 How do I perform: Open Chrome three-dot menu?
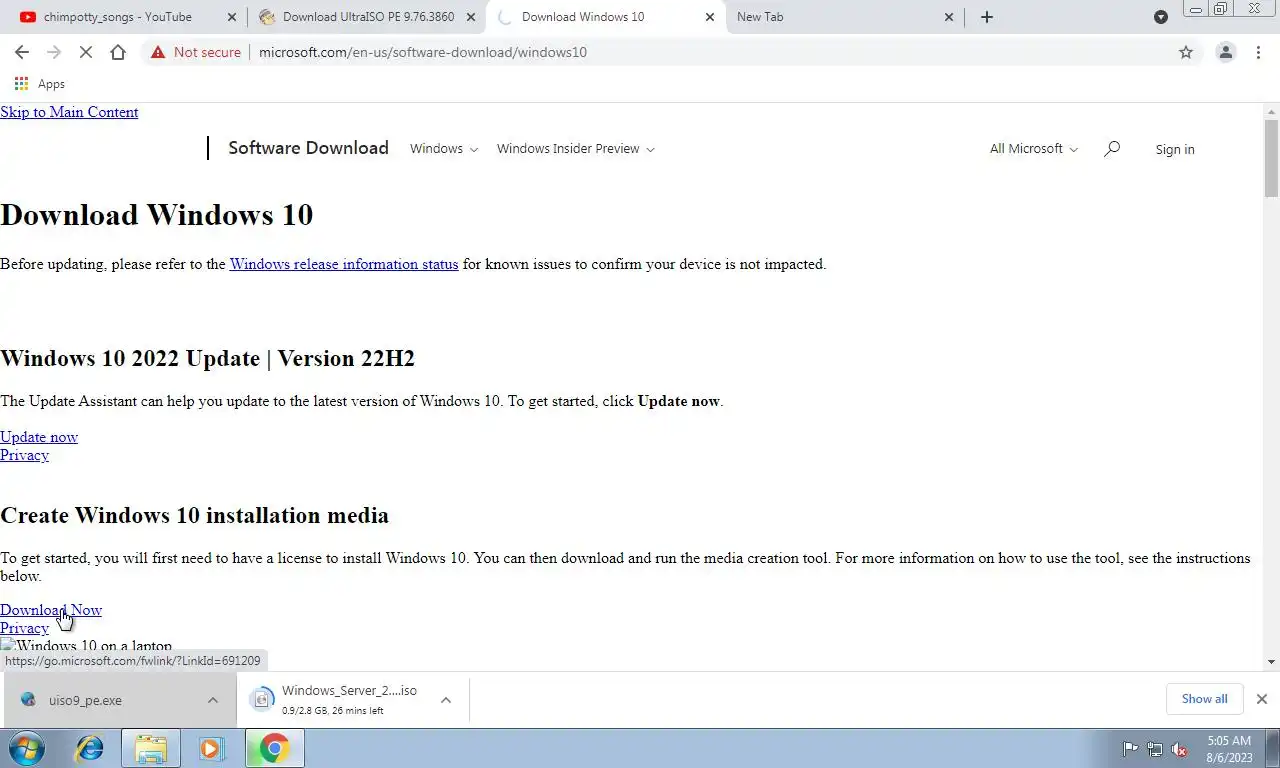(x=1258, y=52)
